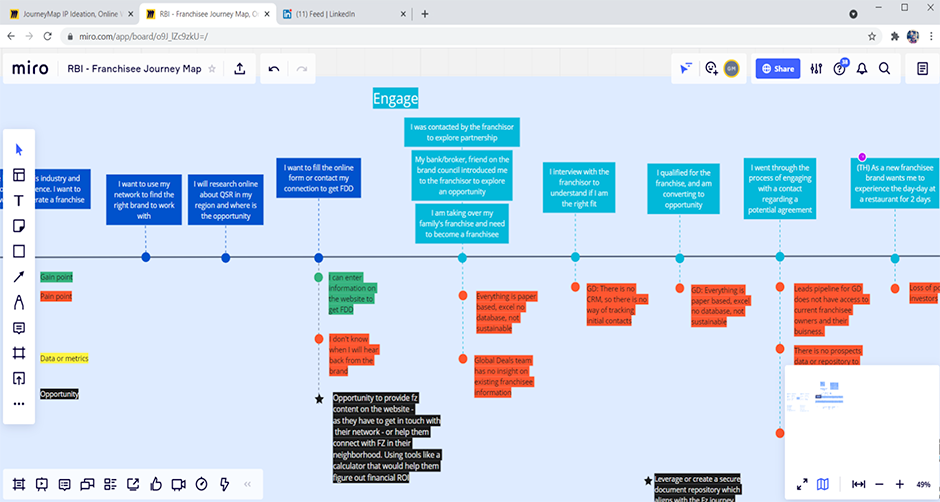940x502 pixels.
Task: Select the Shape rectangle tool
Action: [x=19, y=251]
